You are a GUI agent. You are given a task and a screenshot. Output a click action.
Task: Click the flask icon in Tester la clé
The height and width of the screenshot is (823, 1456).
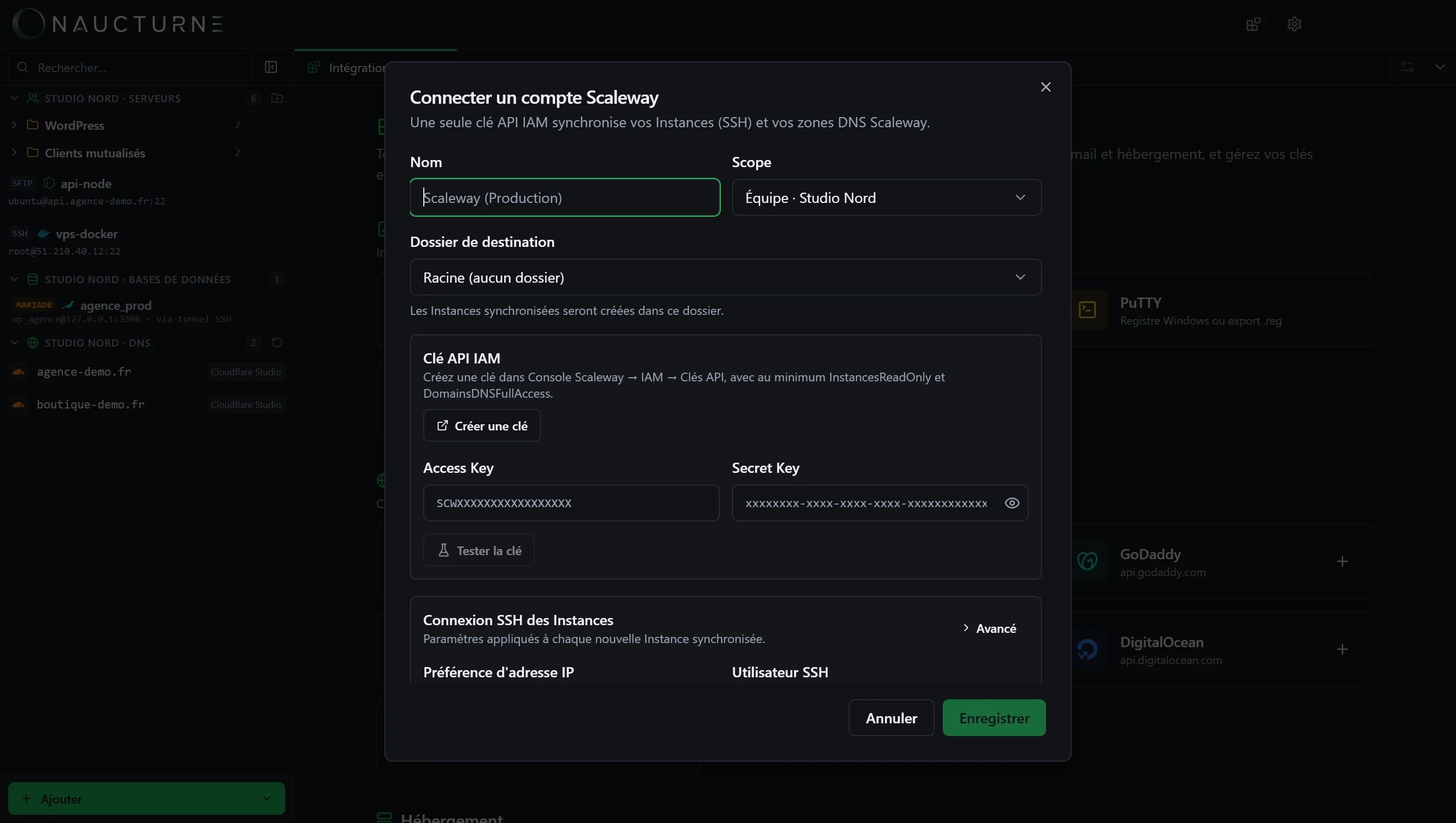click(x=444, y=550)
